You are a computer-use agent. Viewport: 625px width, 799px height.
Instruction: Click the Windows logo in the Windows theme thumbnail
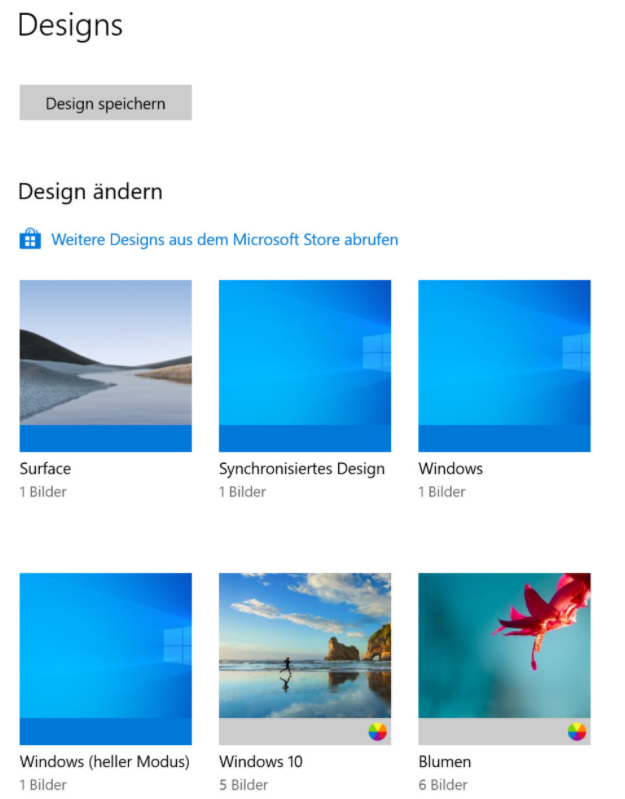[577, 353]
